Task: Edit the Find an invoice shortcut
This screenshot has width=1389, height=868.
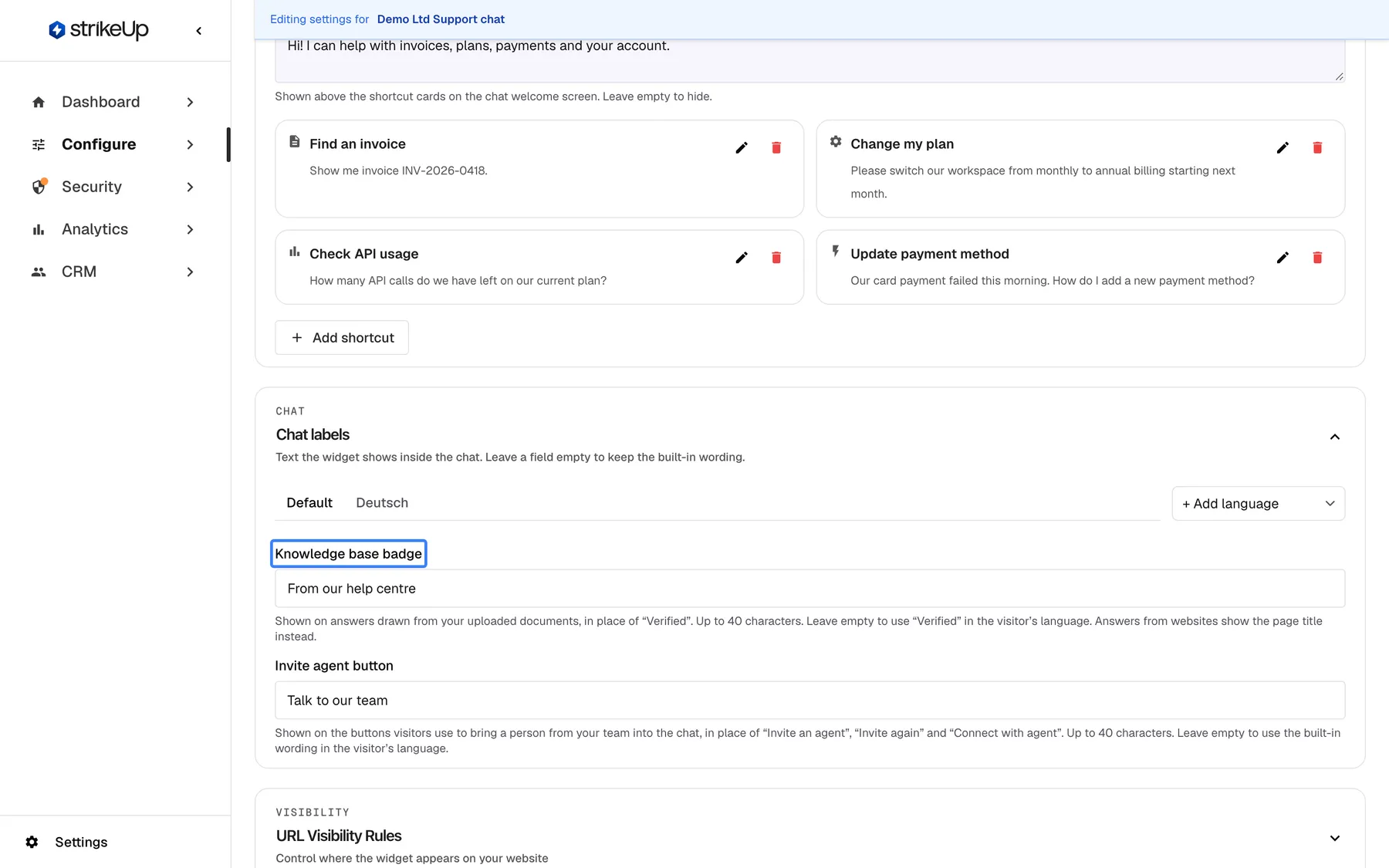Action: click(742, 147)
